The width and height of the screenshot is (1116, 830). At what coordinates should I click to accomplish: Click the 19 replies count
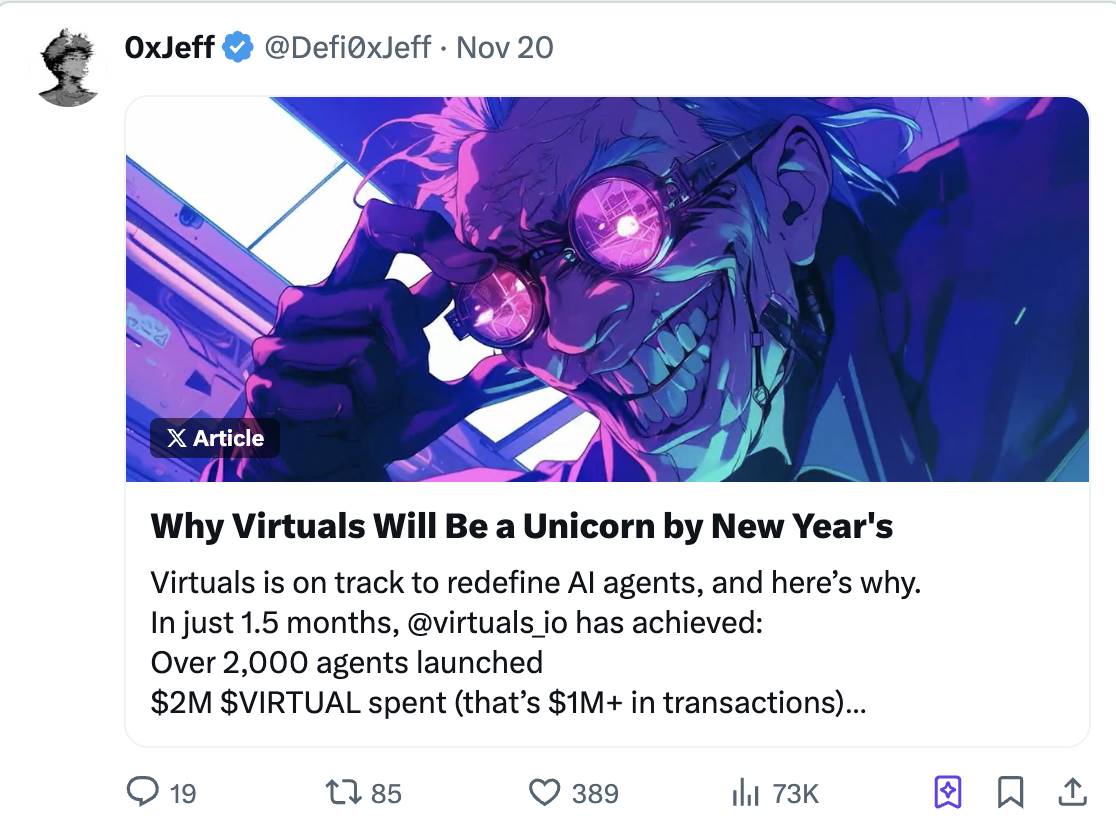click(x=182, y=794)
